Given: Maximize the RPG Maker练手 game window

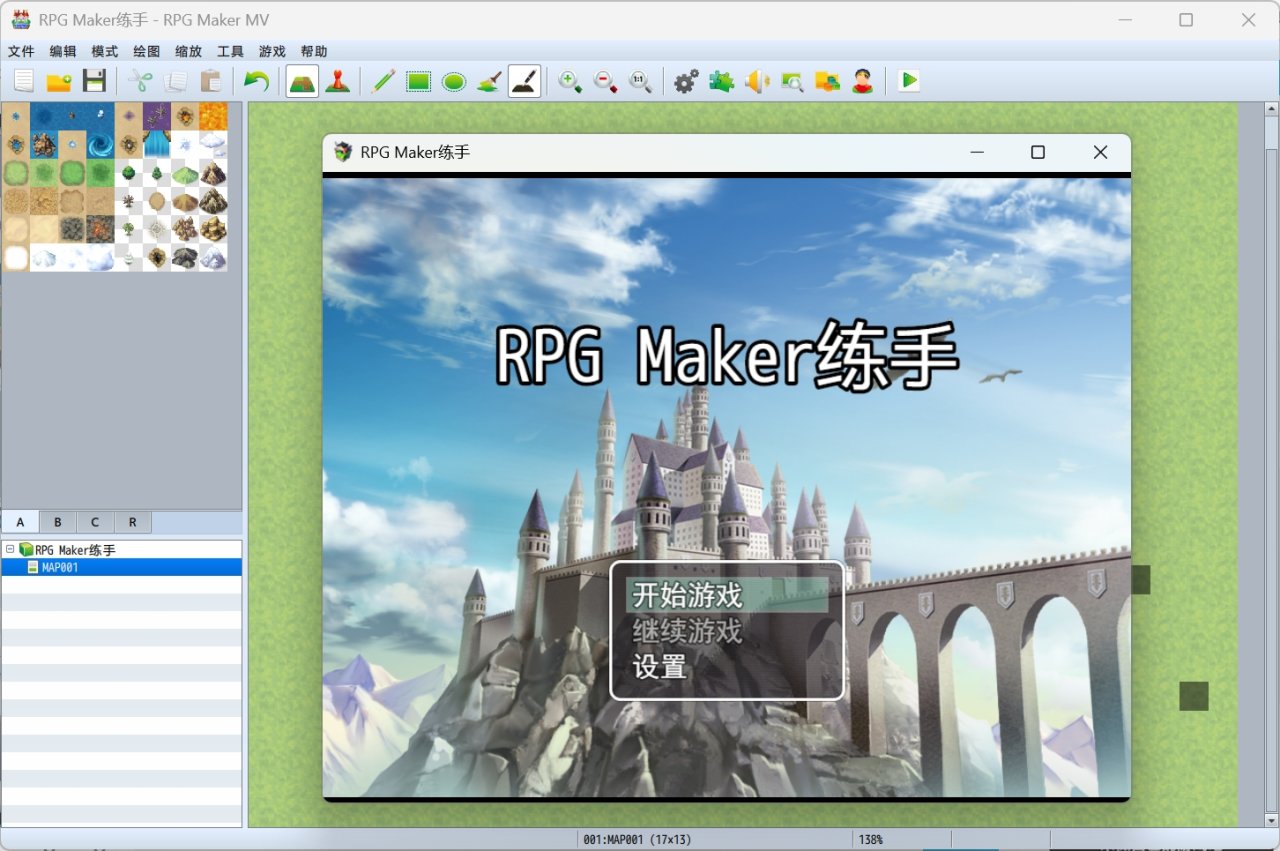Looking at the screenshot, I should pos(1038,152).
